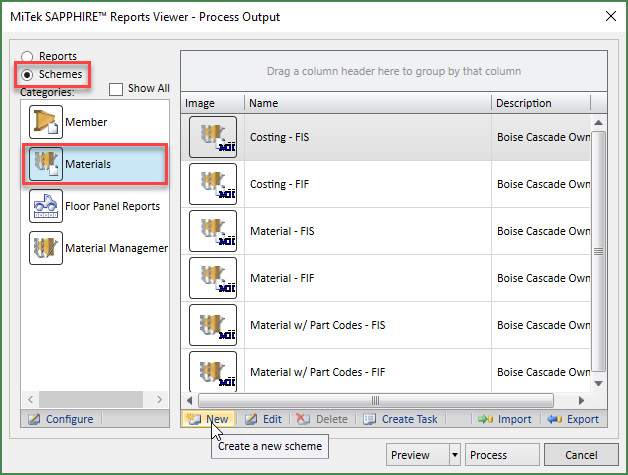Cancel the Process Output dialog
Viewport: 628px width, 475px height.
(581, 455)
